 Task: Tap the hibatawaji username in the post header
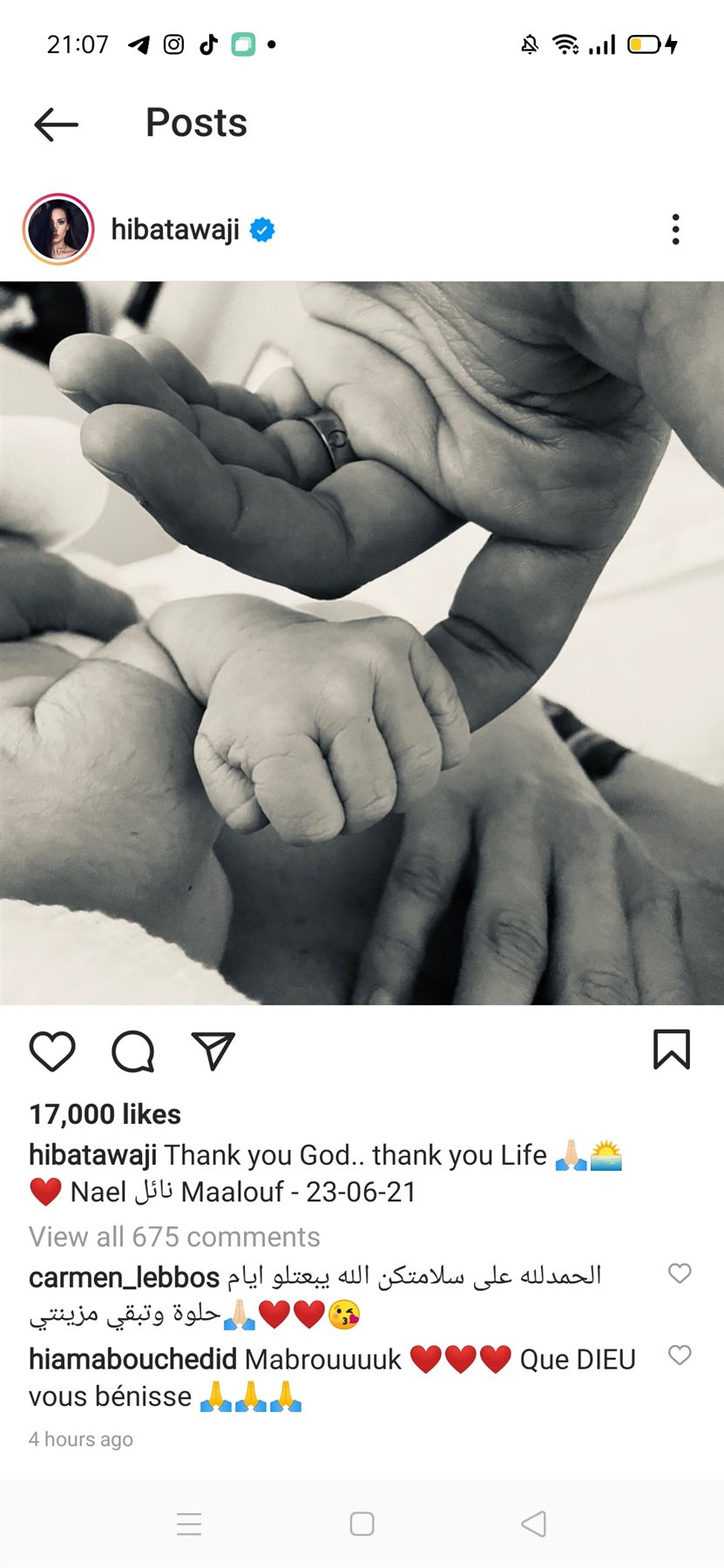tap(175, 230)
